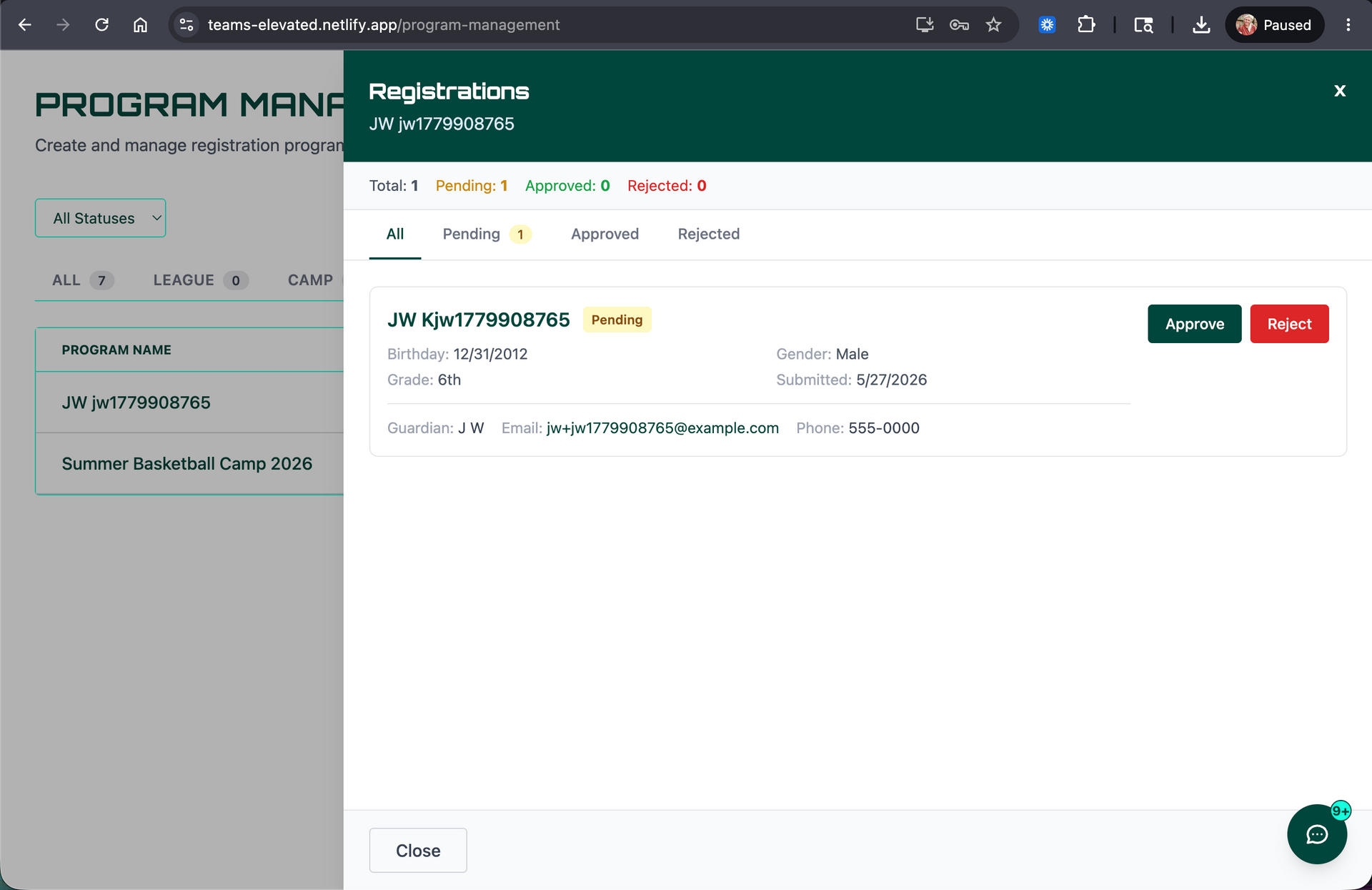Open the Extensions puzzle icon
This screenshot has height=890, width=1372.
(x=1086, y=25)
